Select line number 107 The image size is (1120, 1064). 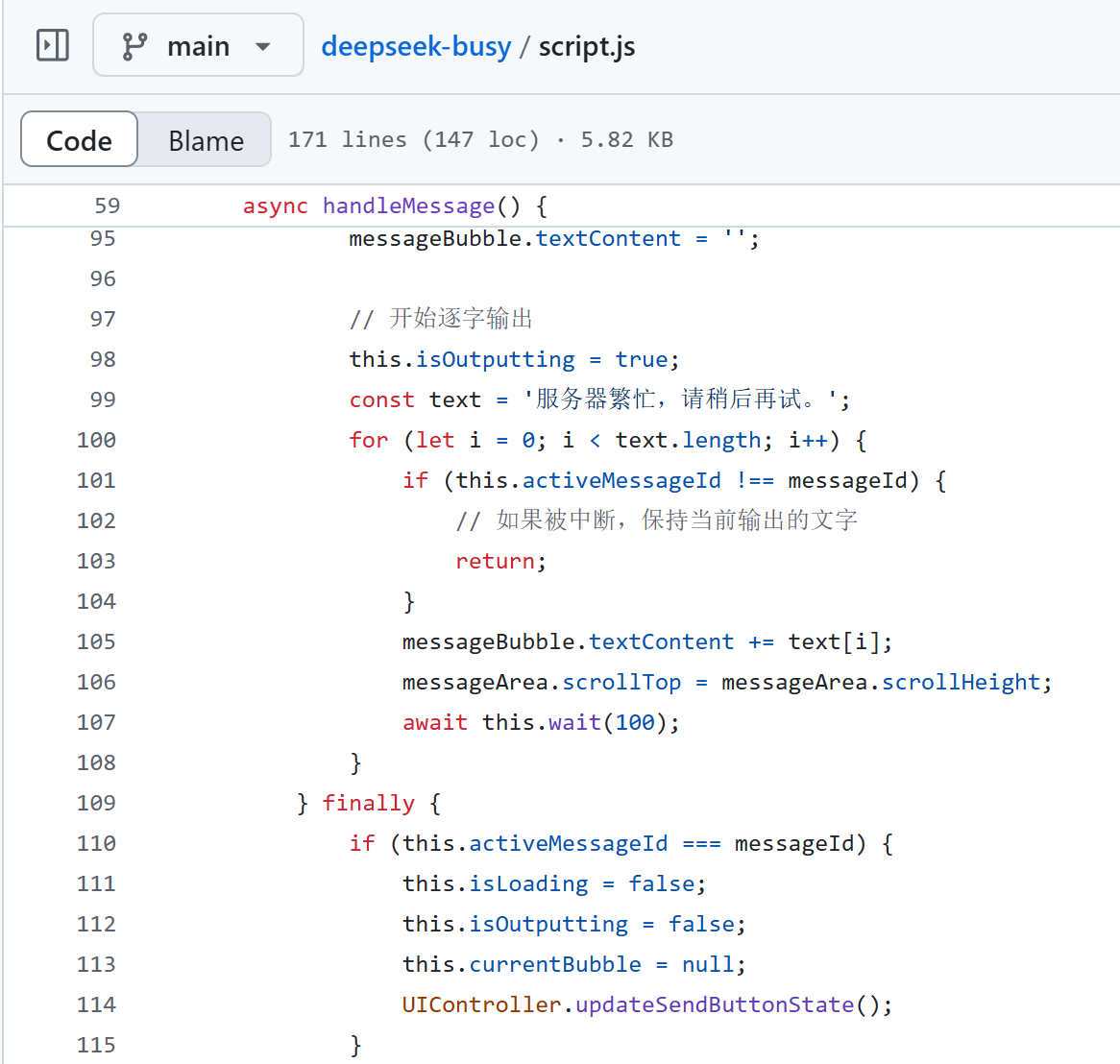(x=96, y=722)
